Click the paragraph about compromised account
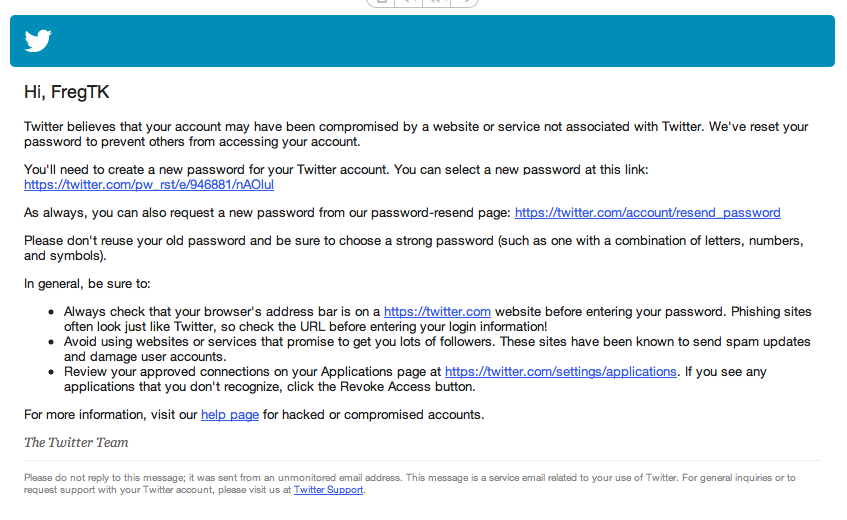847x520 pixels. (416, 134)
